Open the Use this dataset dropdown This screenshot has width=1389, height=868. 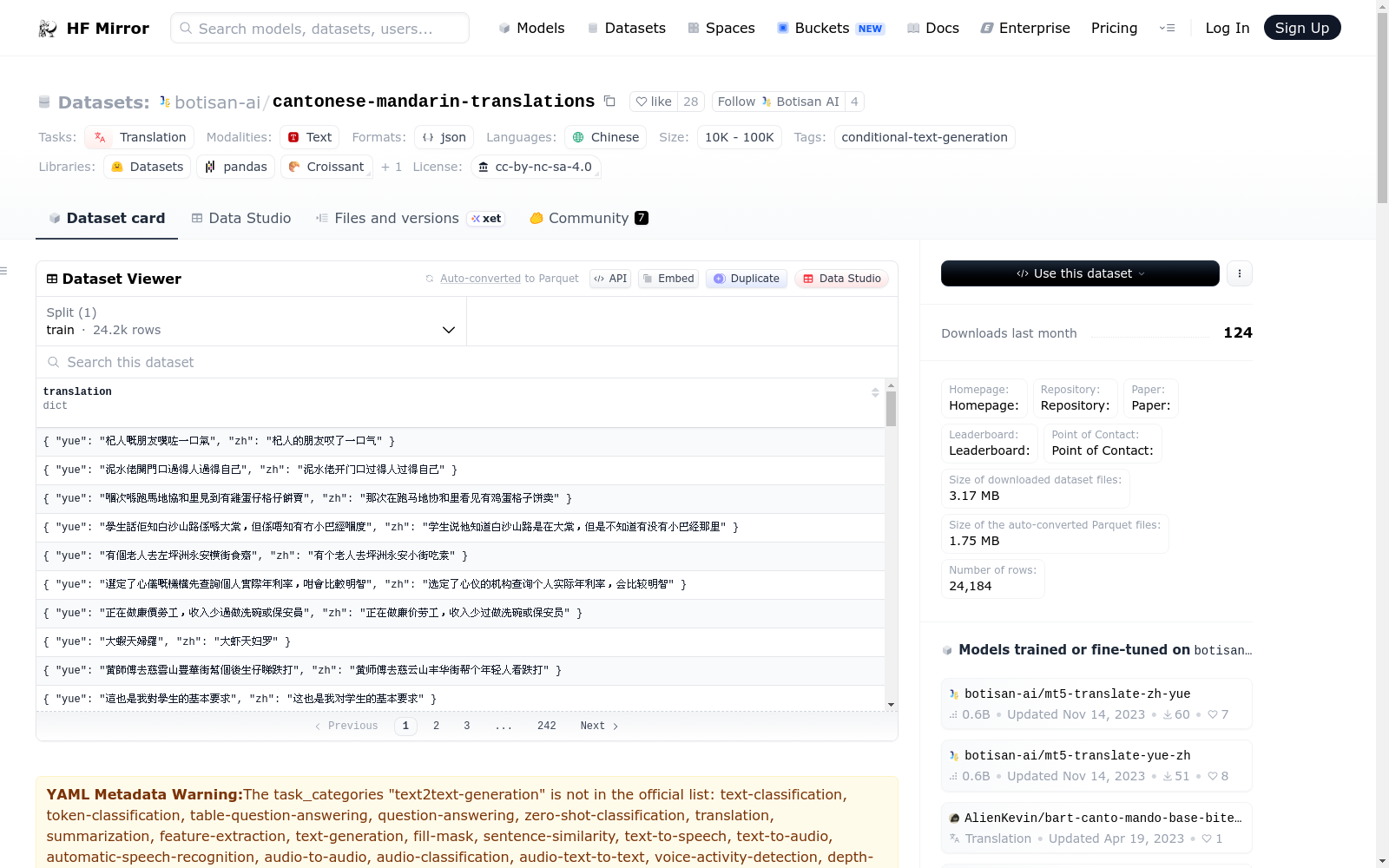point(1080,273)
